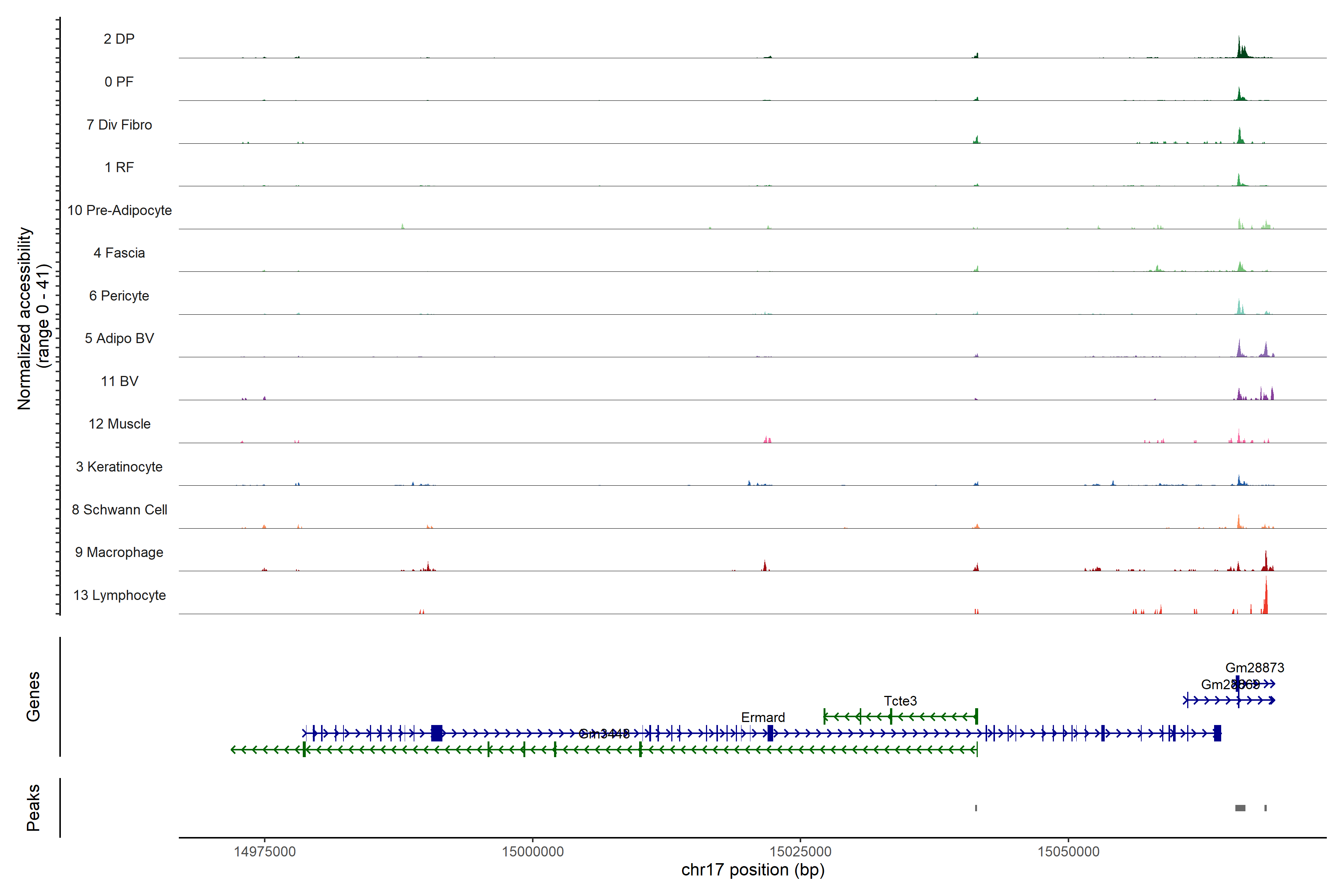Click the tall dark green DP peak
Viewport: 1344px width, 896px height.
point(1239,48)
